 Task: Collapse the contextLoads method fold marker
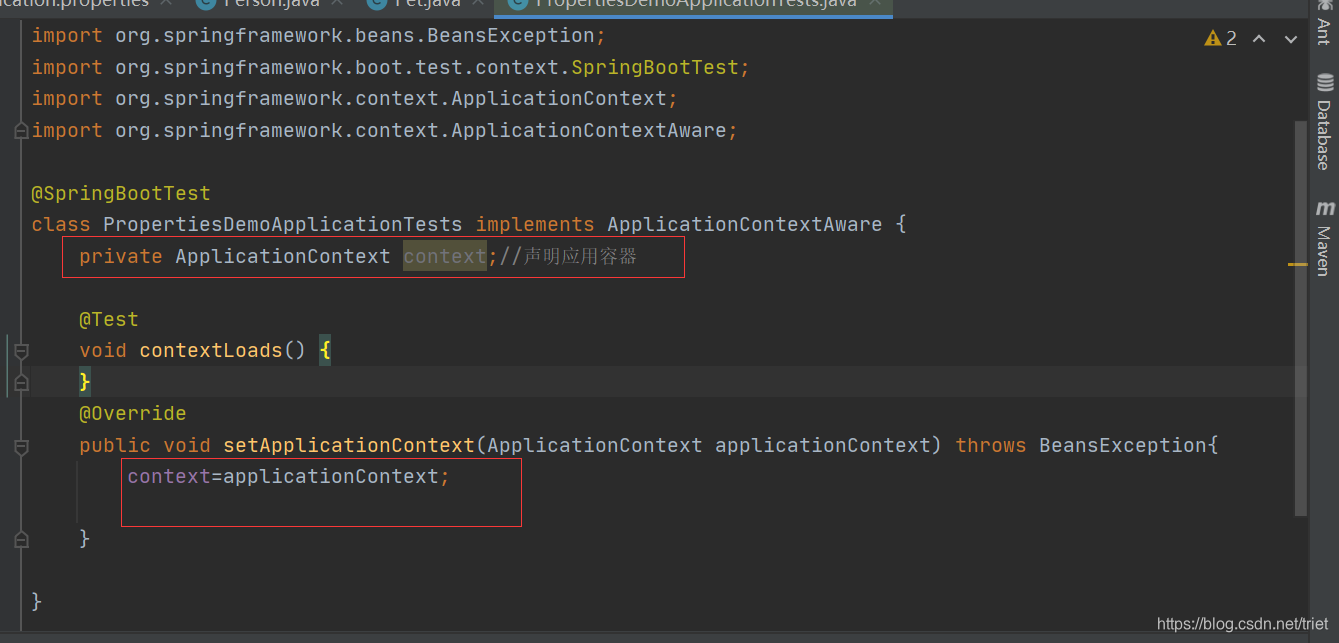pos(21,351)
